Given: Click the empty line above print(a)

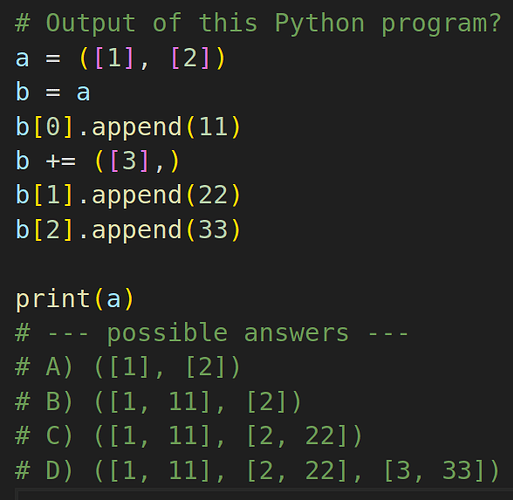Looking at the screenshot, I should click(256, 264).
